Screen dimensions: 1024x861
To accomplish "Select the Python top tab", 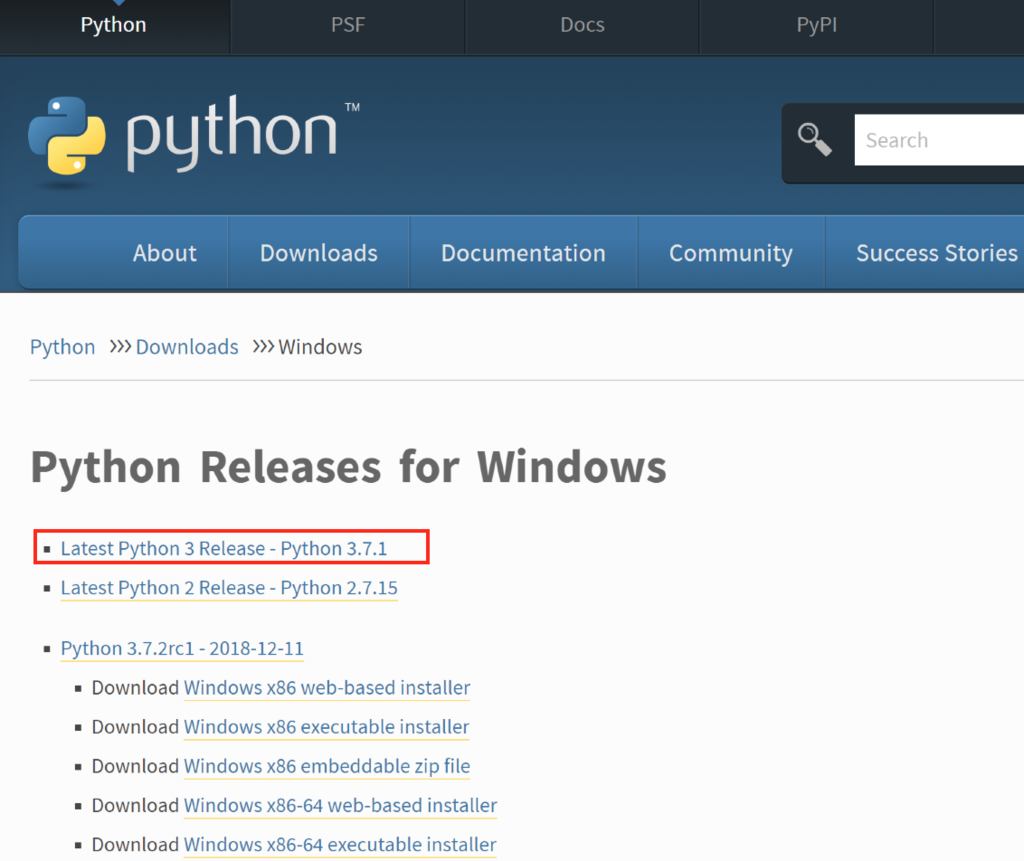I will [113, 26].
